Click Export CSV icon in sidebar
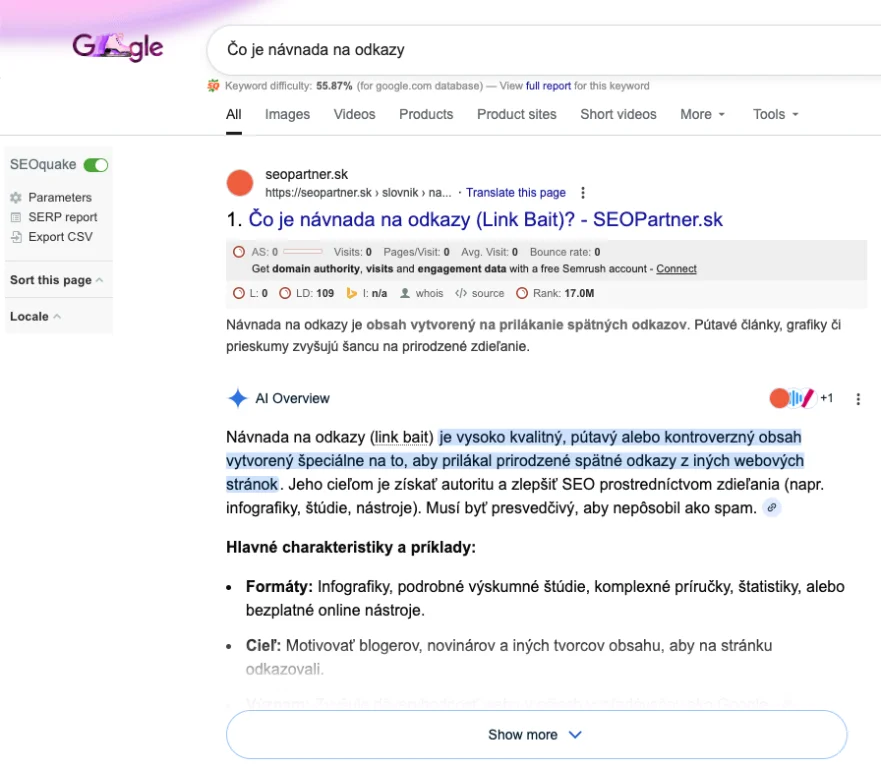Screen dimensions: 881x768 [16, 237]
